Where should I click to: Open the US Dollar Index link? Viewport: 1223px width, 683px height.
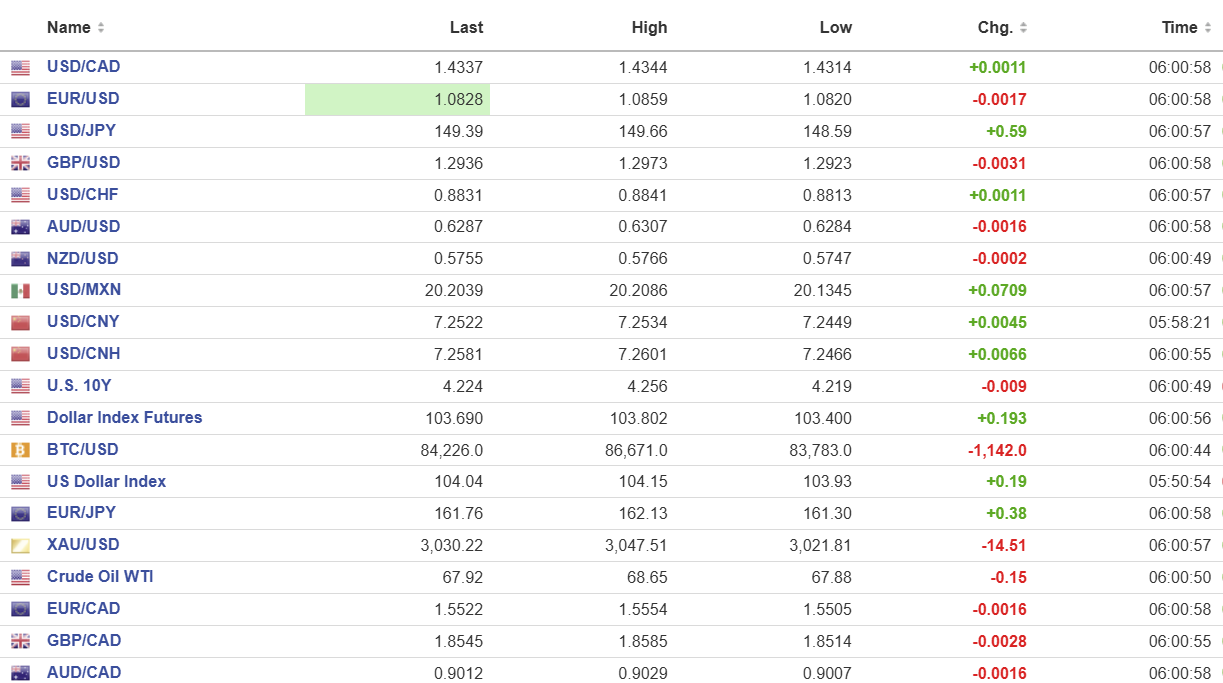point(106,481)
